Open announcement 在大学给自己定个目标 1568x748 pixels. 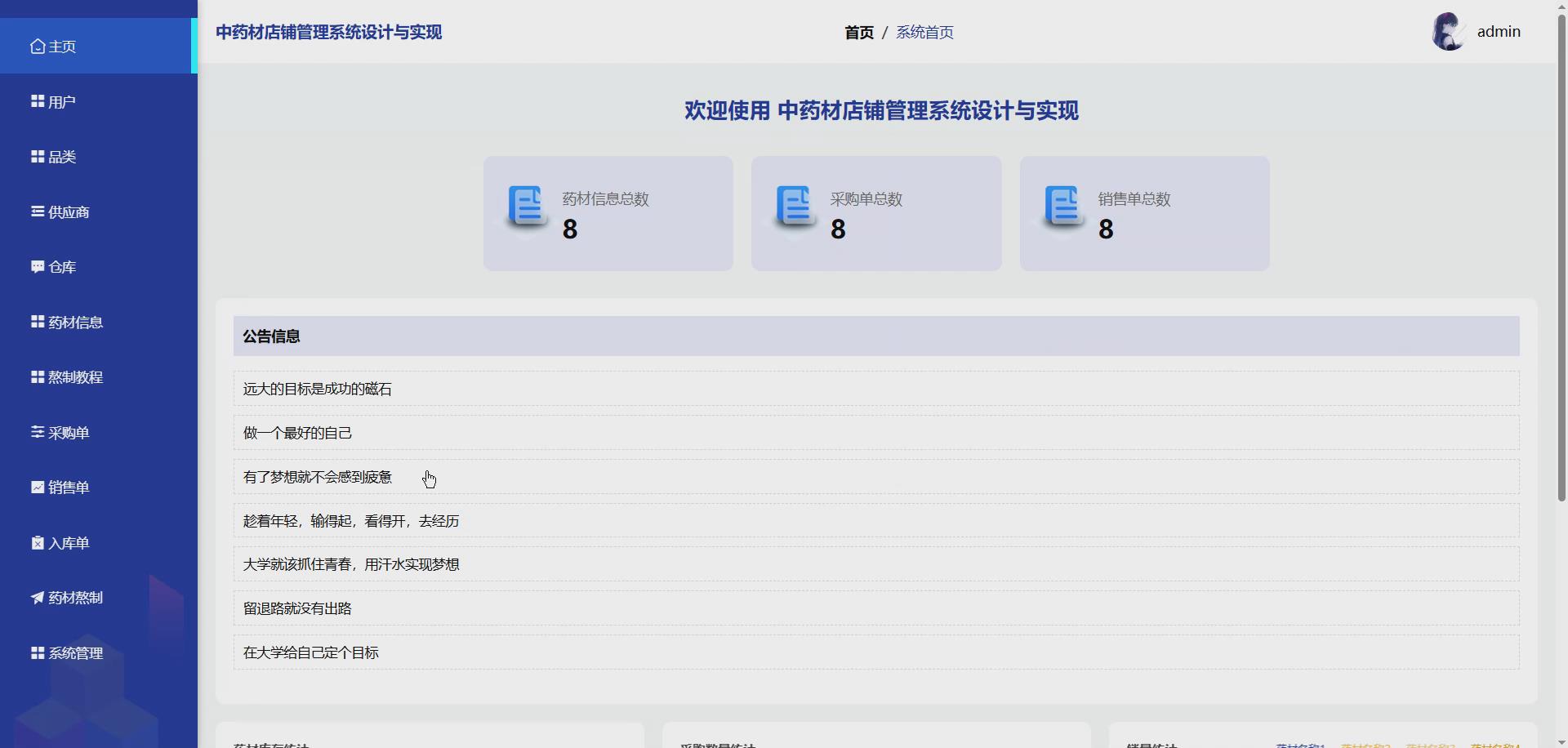coord(876,652)
